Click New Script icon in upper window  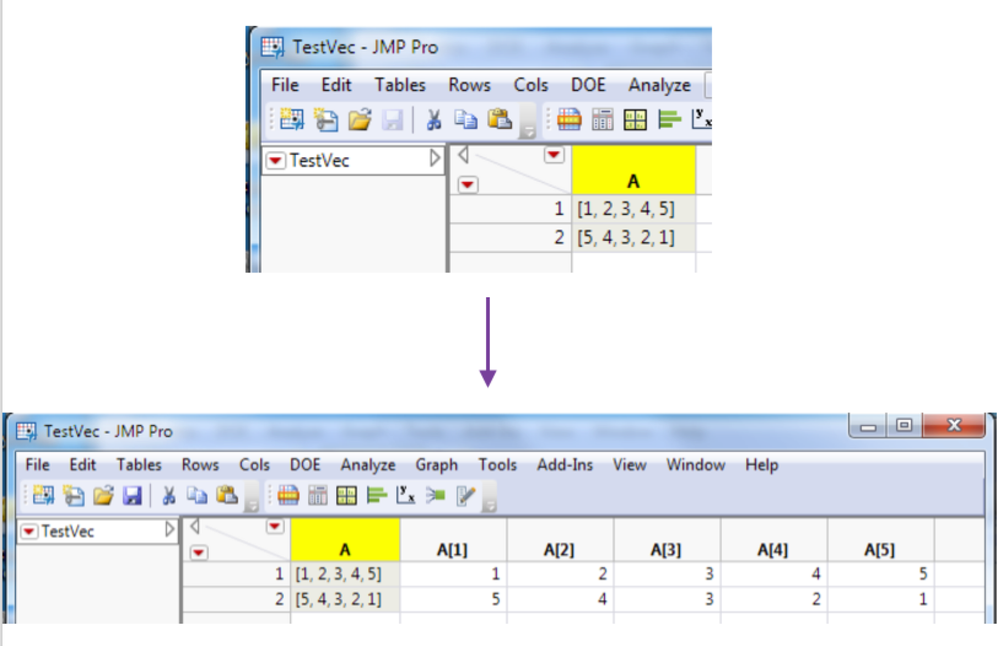point(326,119)
